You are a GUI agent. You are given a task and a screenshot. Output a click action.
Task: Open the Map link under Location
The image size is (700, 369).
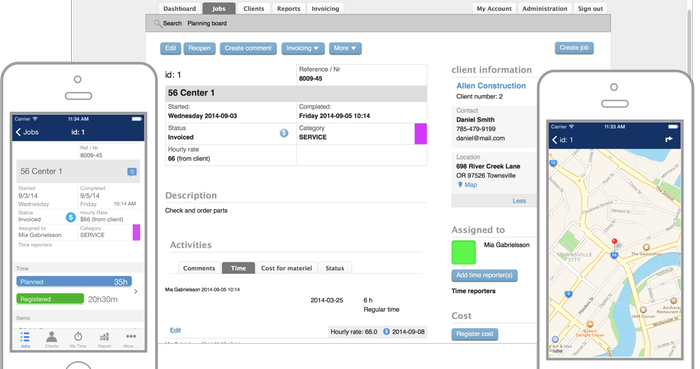click(471, 185)
